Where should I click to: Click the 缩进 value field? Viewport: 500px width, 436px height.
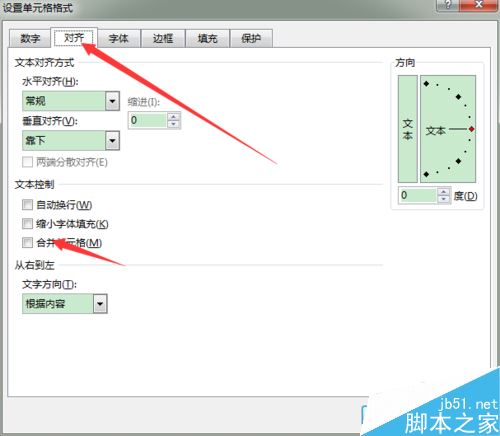coord(147,120)
